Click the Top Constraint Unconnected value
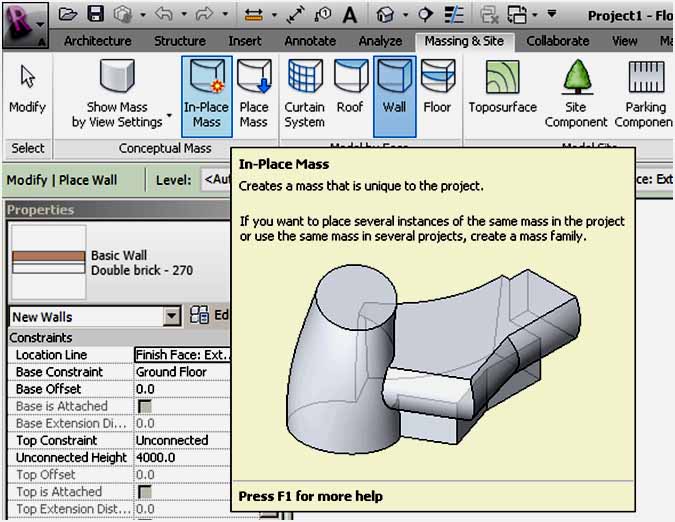 (x=183, y=440)
